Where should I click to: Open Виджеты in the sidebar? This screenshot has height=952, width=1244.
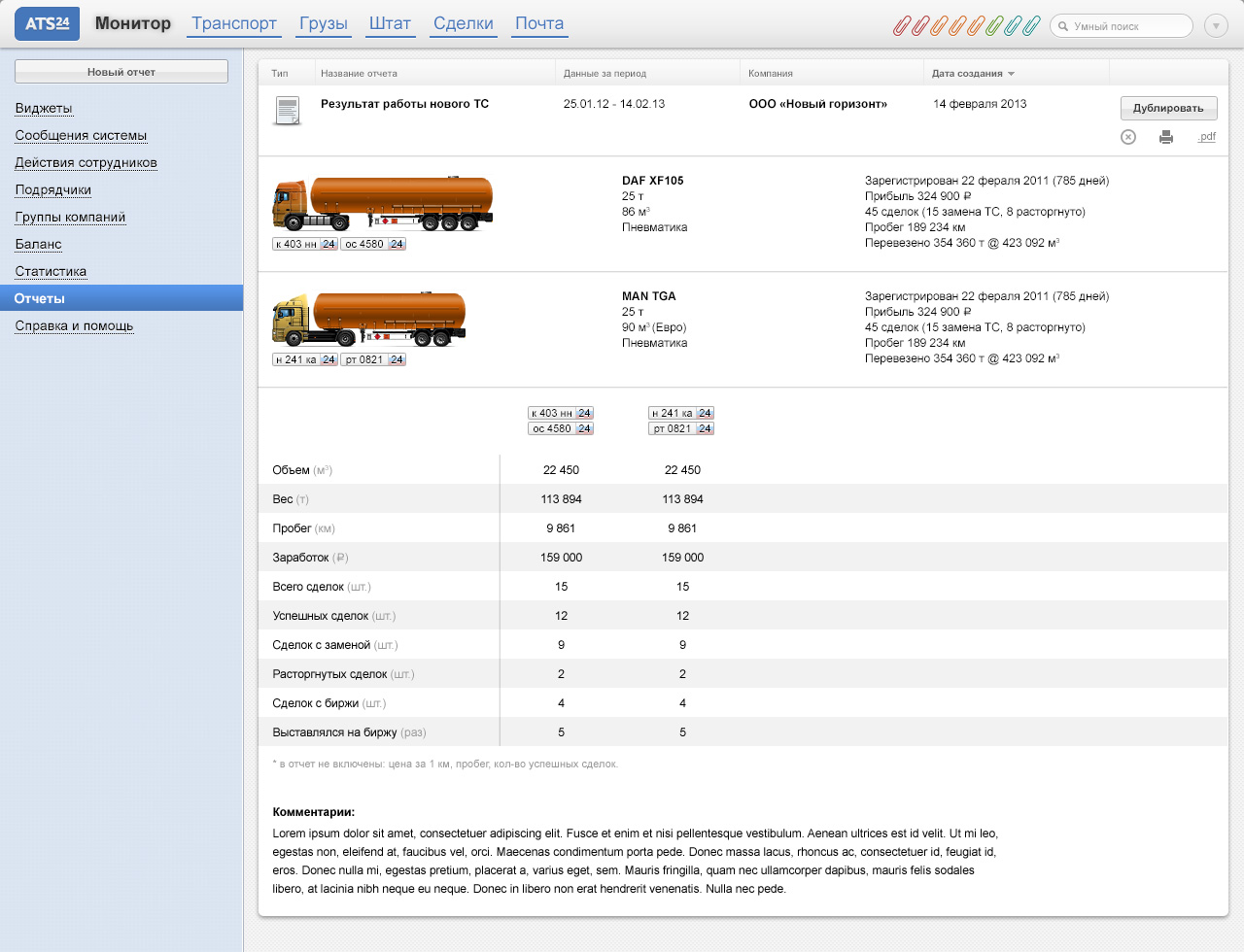(x=44, y=108)
